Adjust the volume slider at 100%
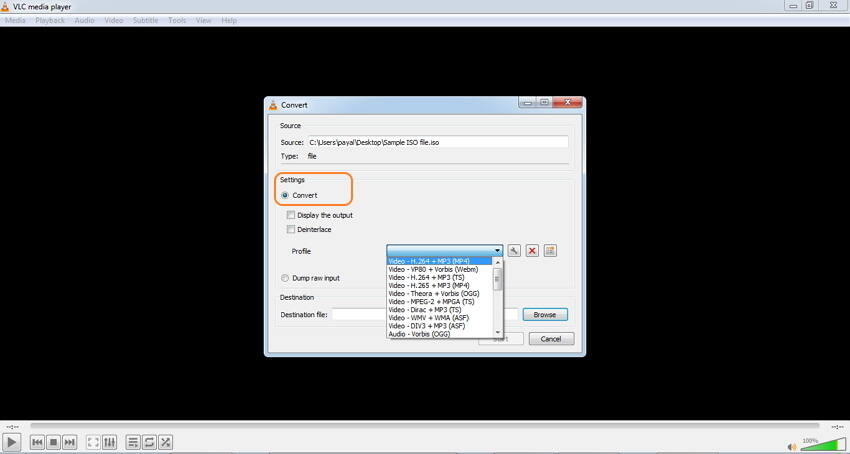The width and height of the screenshot is (850, 454). tap(823, 445)
